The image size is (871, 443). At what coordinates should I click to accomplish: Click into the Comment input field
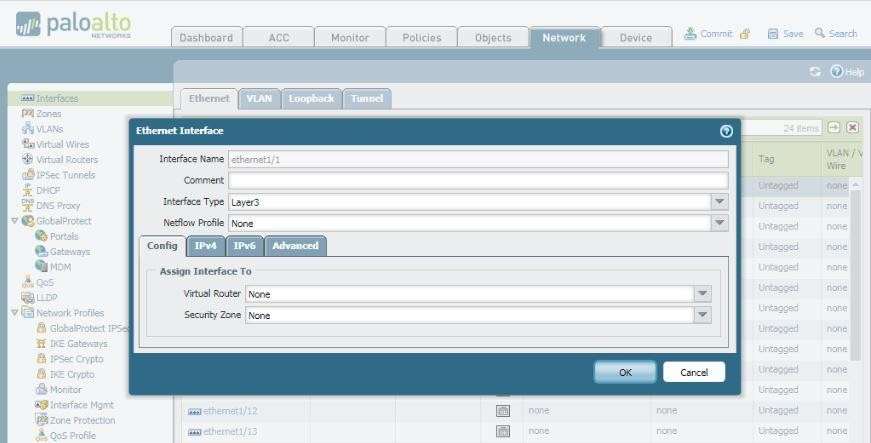(478, 180)
